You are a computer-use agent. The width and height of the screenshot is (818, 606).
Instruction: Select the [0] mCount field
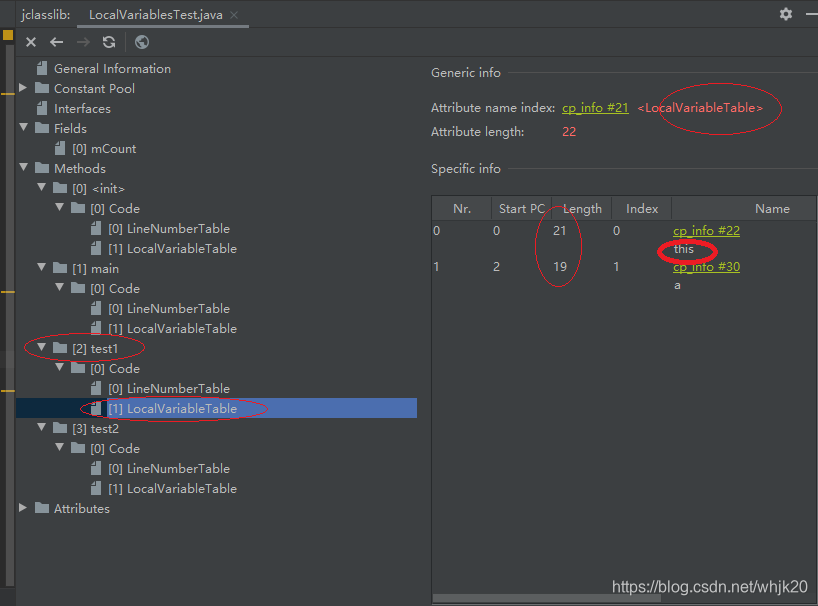(104, 149)
